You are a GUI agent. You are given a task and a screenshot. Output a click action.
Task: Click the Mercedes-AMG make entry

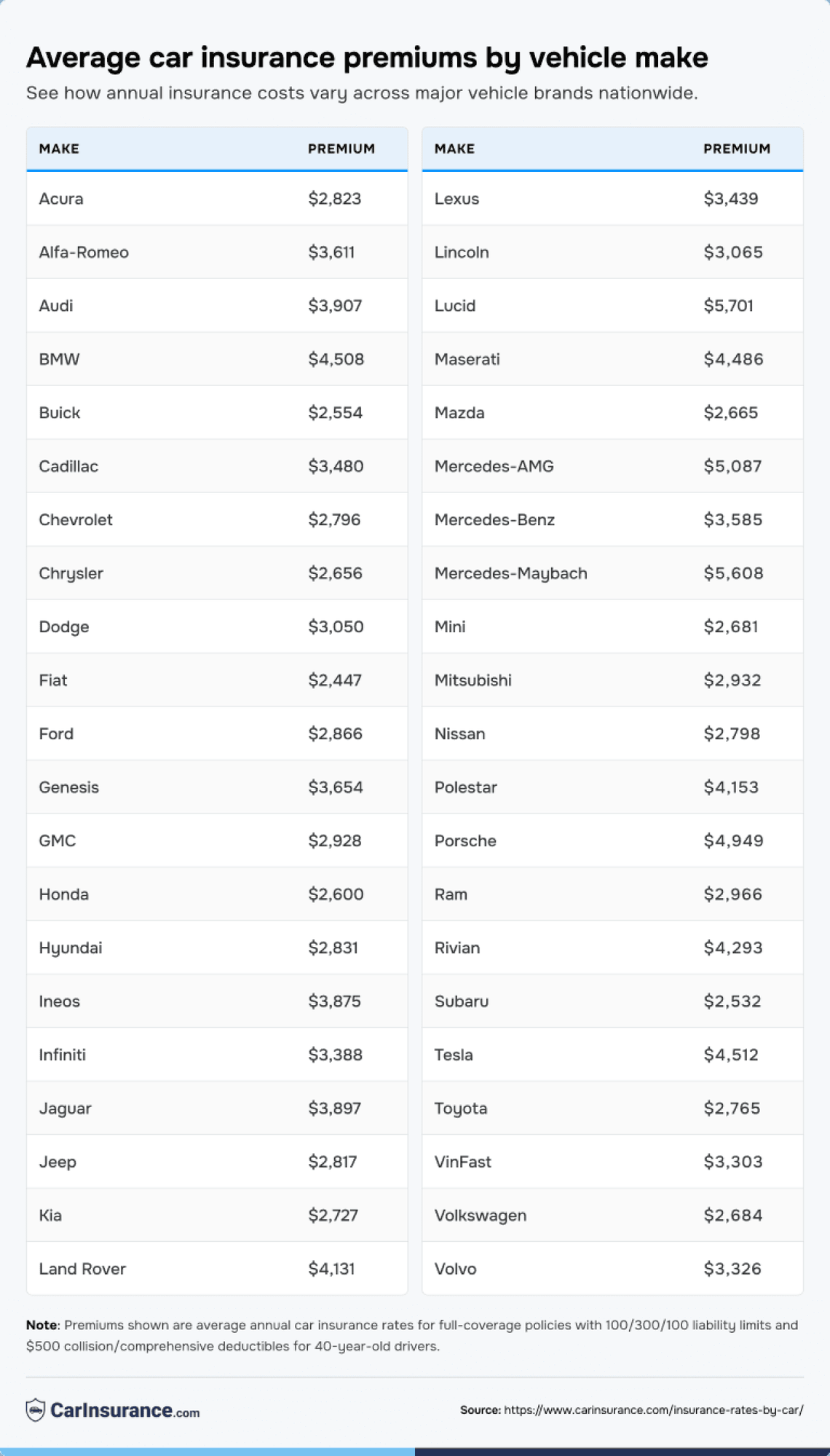point(494,466)
